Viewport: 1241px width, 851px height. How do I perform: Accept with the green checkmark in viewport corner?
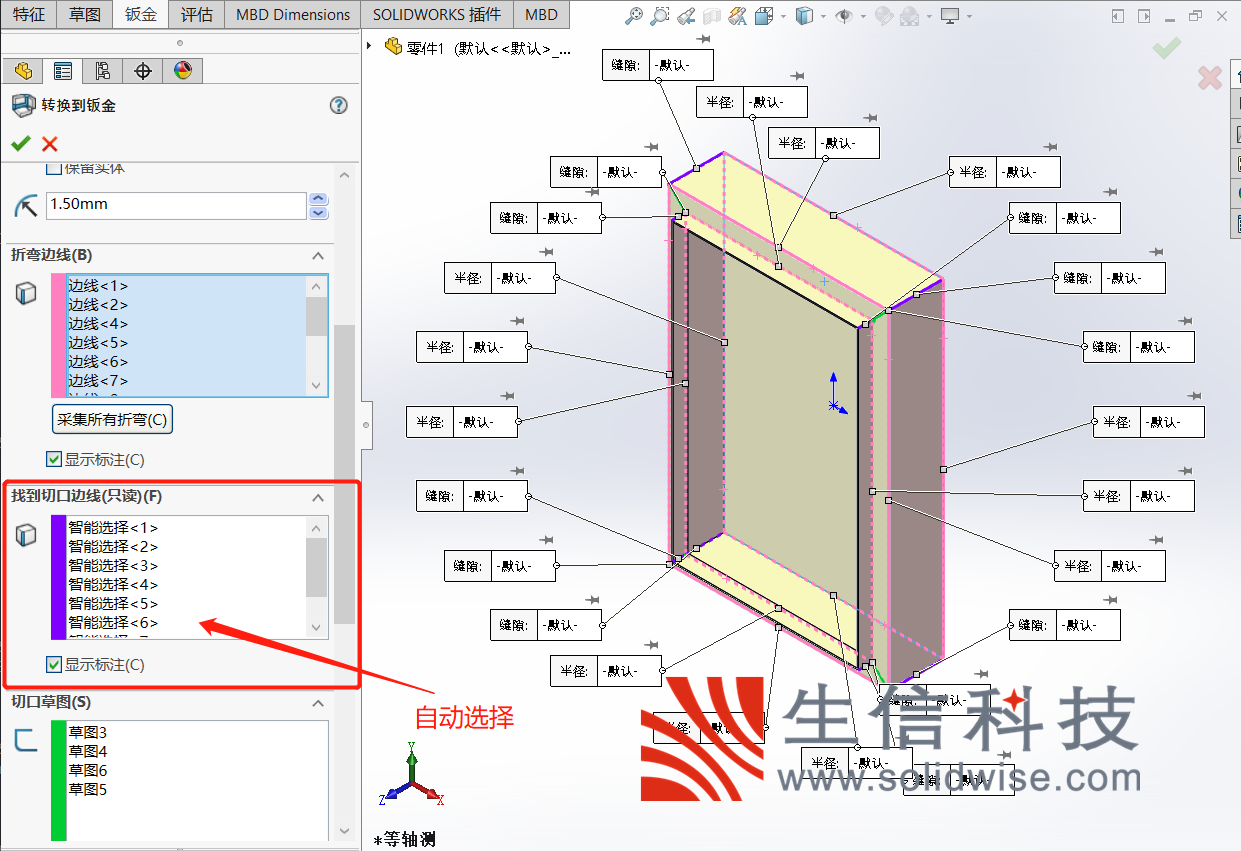pos(1166,47)
